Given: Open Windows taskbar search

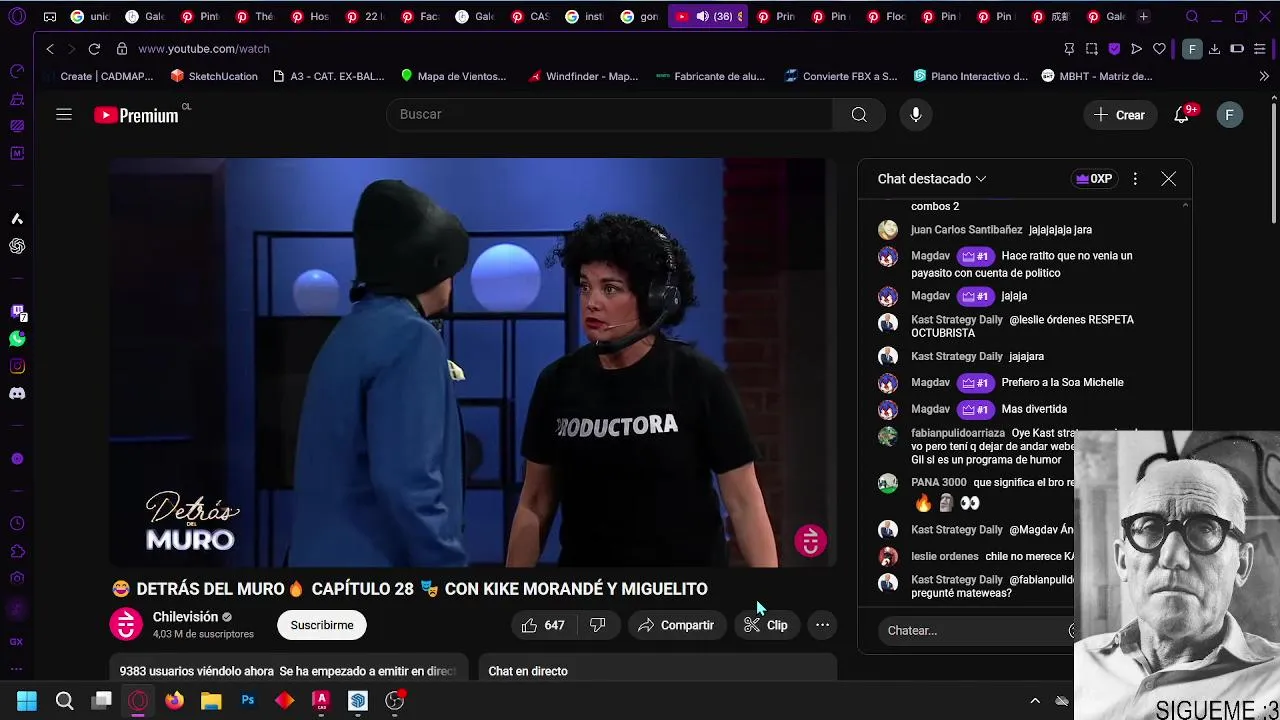Looking at the screenshot, I should (64, 701).
